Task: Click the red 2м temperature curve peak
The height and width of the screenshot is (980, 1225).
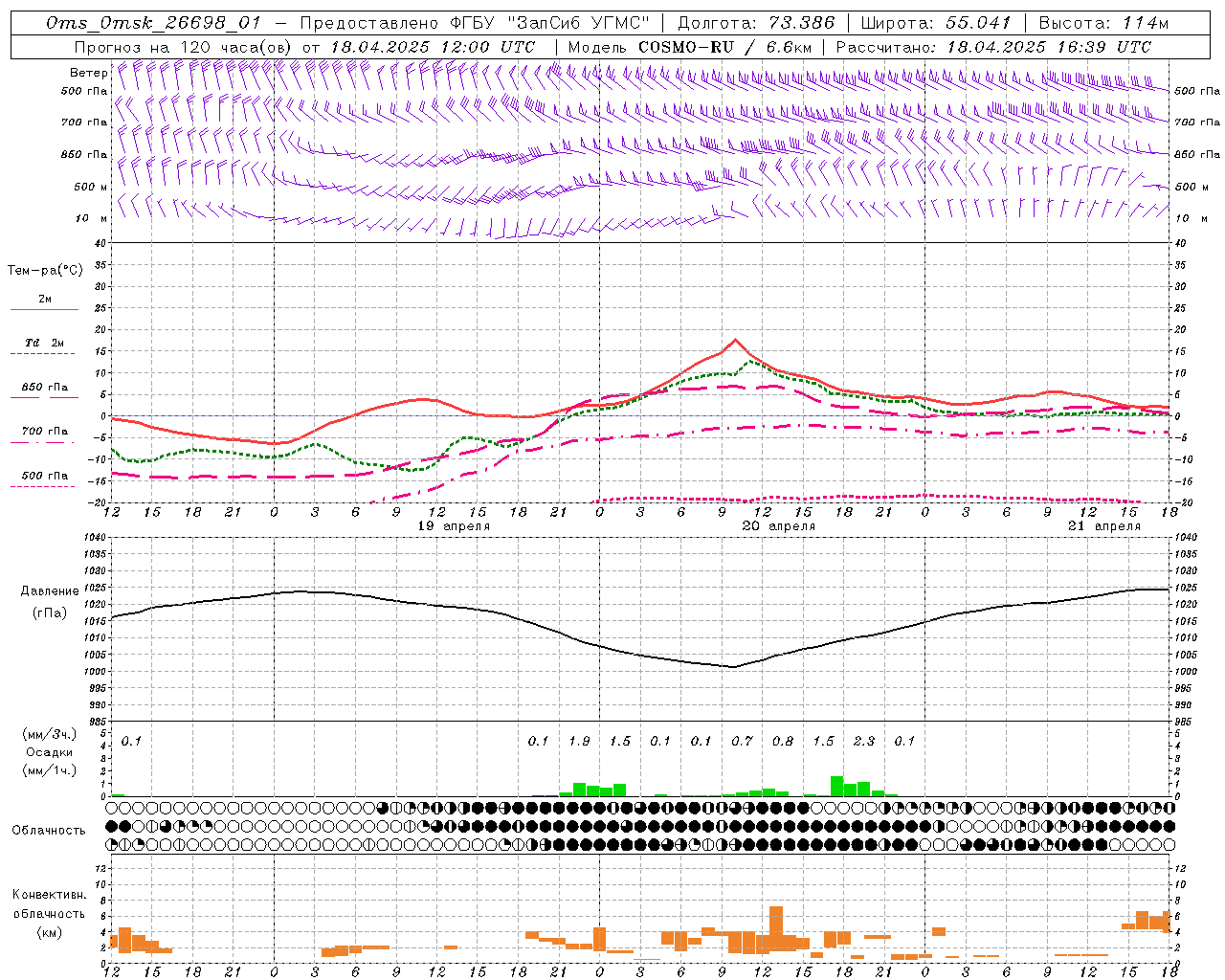Action: point(735,340)
